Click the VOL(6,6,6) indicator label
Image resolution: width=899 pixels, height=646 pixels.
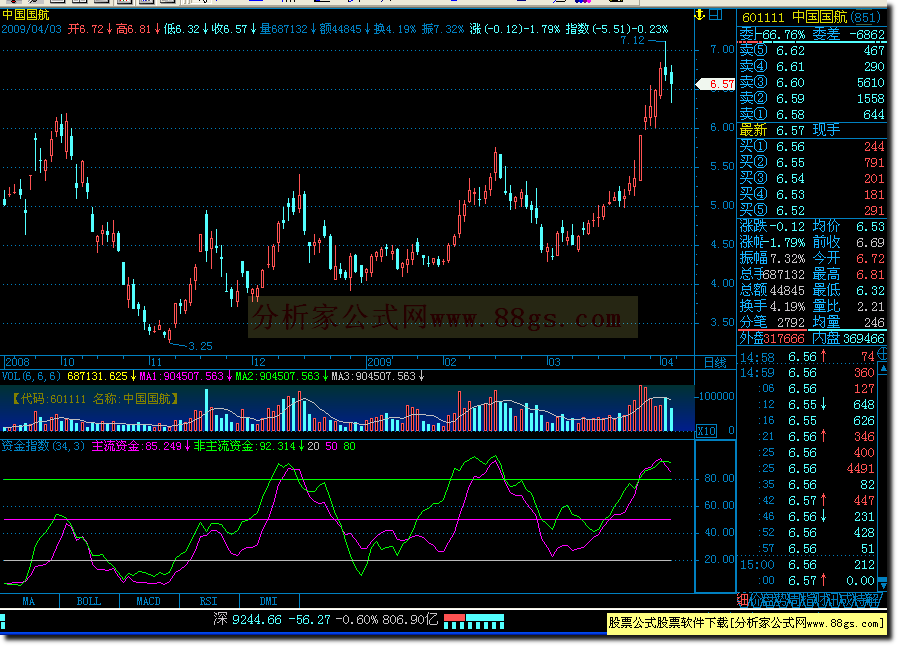[x=31, y=377]
